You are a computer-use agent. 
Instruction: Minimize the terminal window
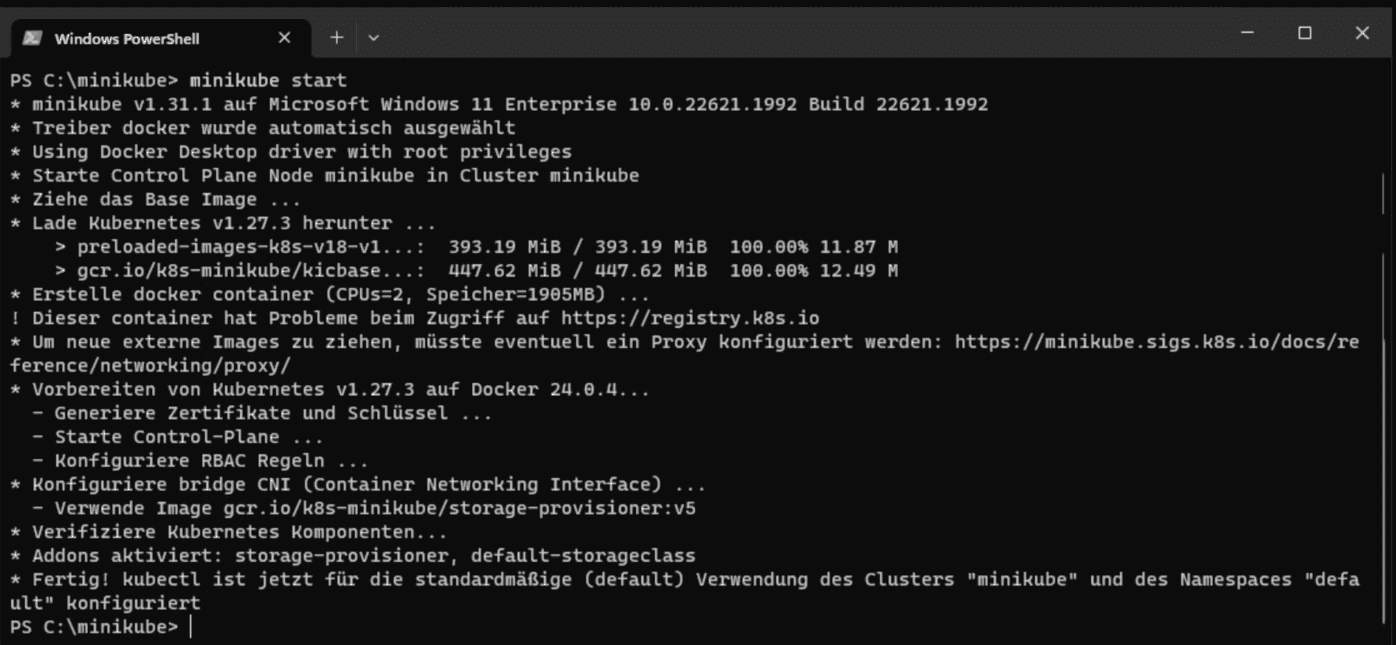pyautogui.click(x=1246, y=33)
